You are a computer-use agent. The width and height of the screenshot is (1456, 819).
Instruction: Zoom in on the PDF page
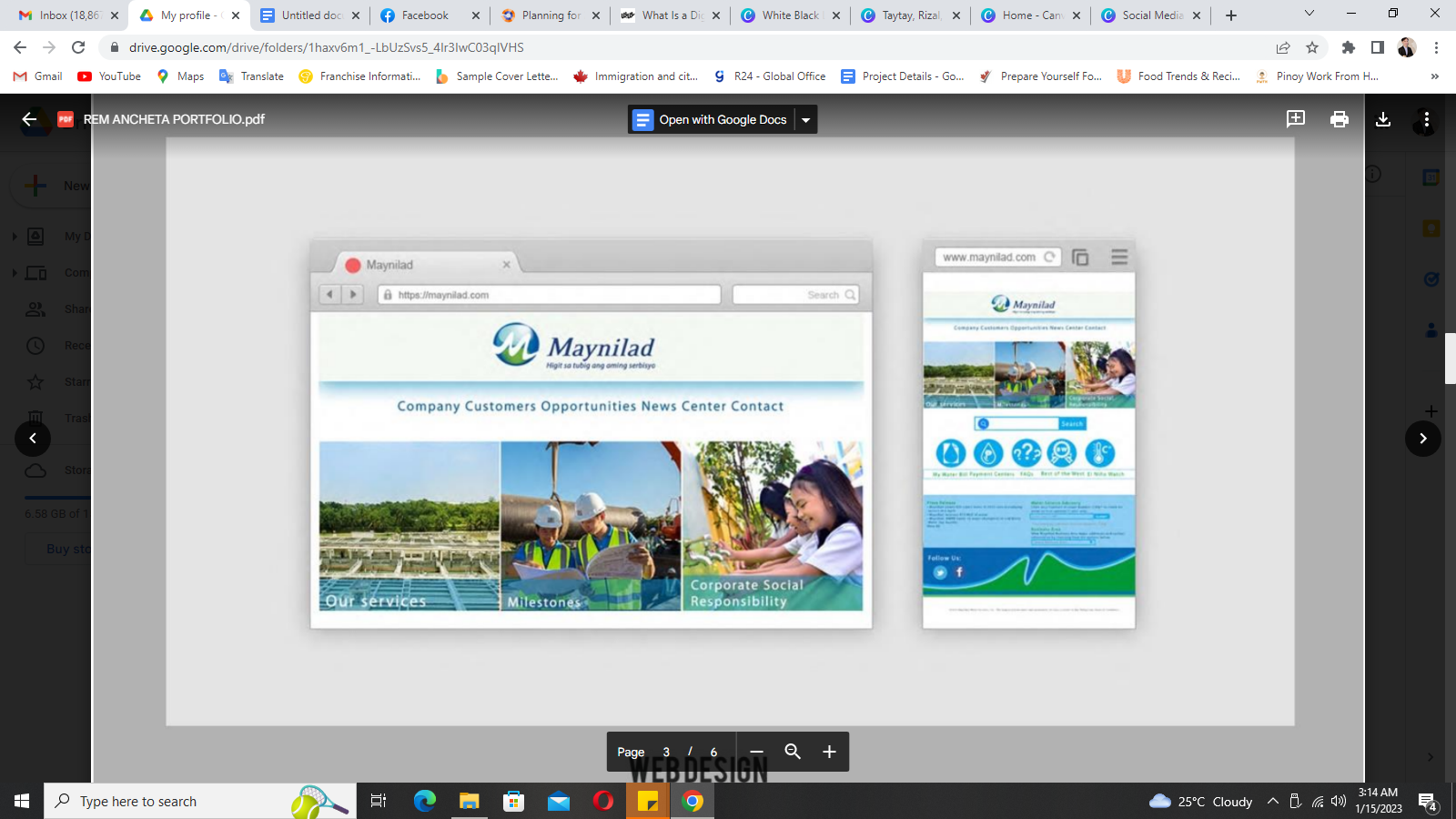(829, 752)
